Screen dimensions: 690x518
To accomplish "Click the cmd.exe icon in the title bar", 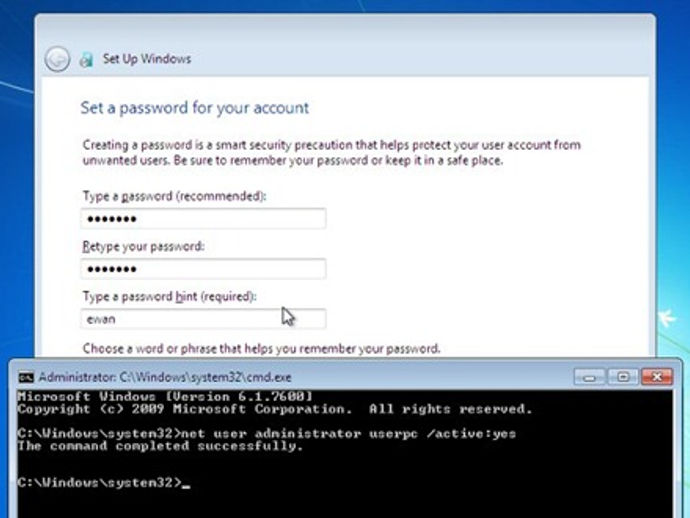I will (26, 377).
